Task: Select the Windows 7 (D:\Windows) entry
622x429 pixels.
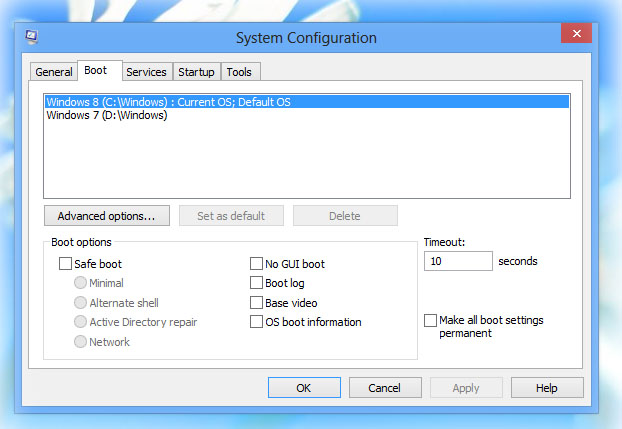Action: click(307, 115)
